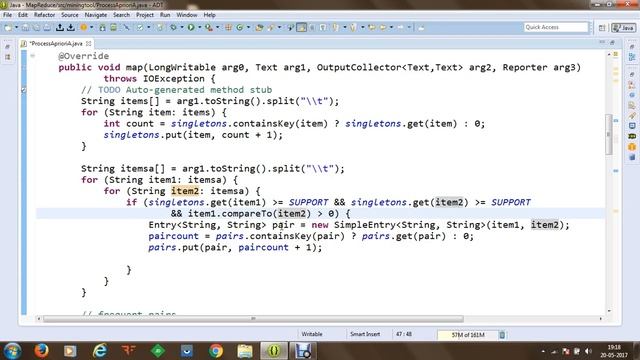Click the checkmark box toolbar icon
This screenshot has width=640, height=360.
click(x=140, y=27)
